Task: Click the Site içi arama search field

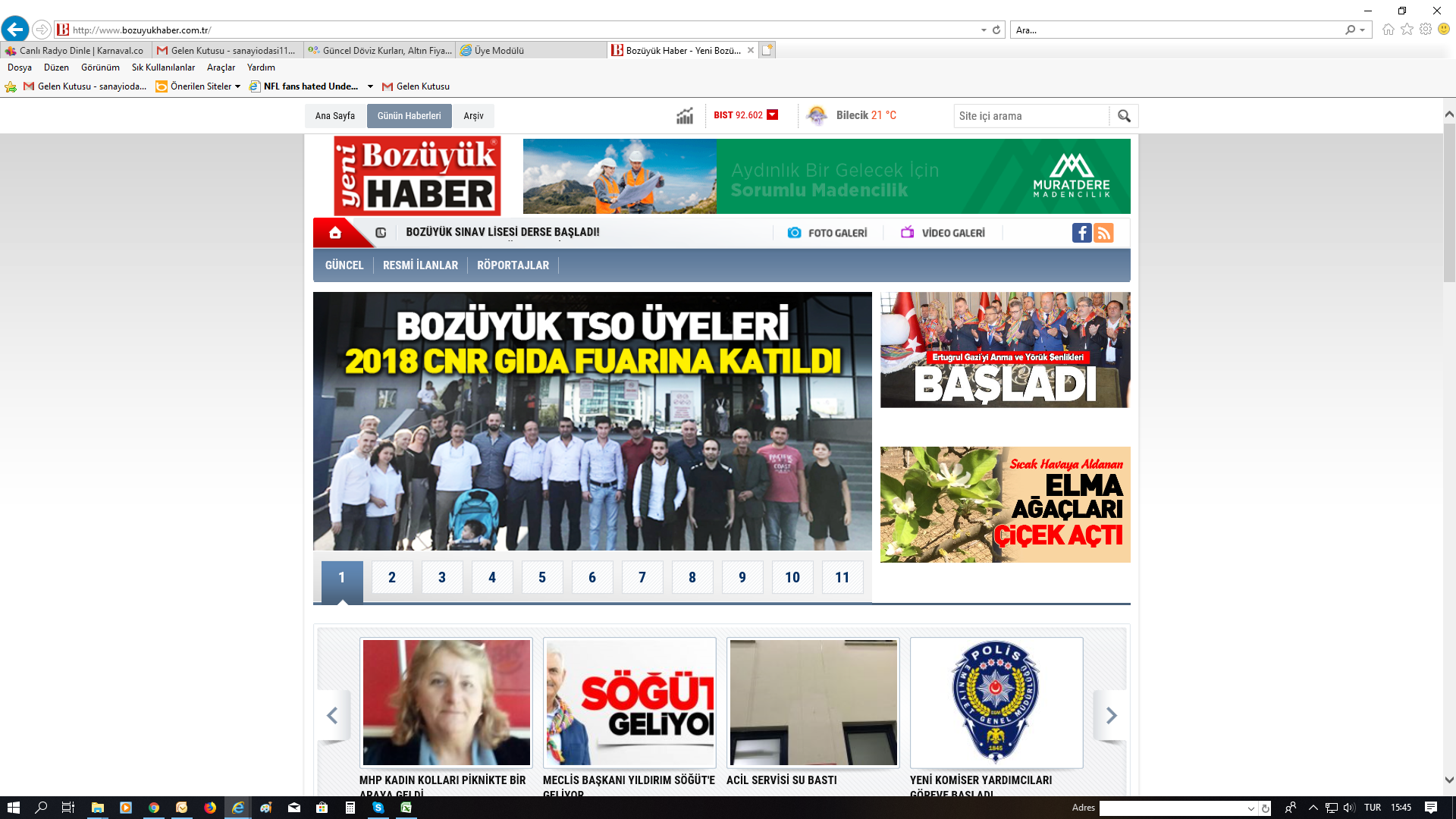Action: coord(1031,116)
